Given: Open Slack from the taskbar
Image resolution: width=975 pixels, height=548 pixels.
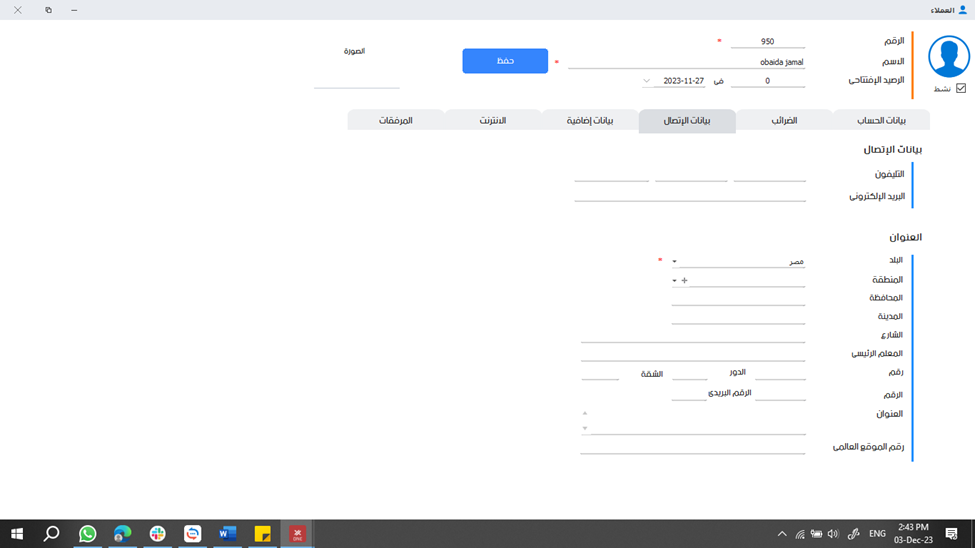Looking at the screenshot, I should click(x=157, y=534).
